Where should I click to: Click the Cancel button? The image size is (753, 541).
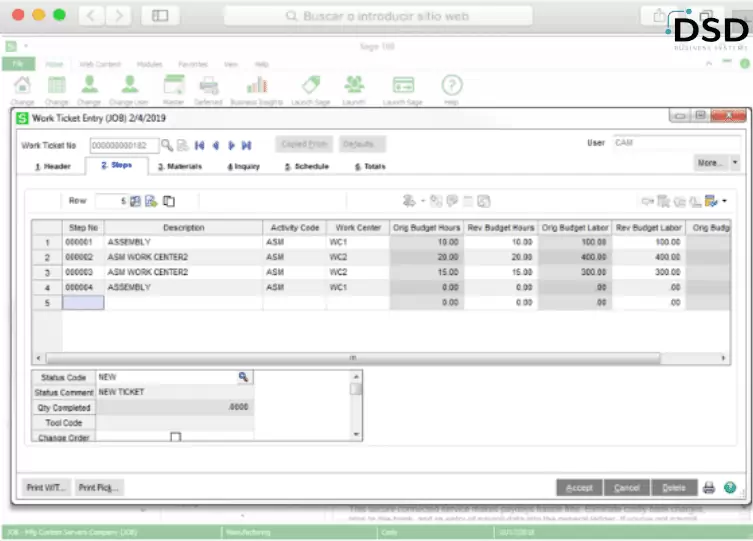(x=627, y=488)
